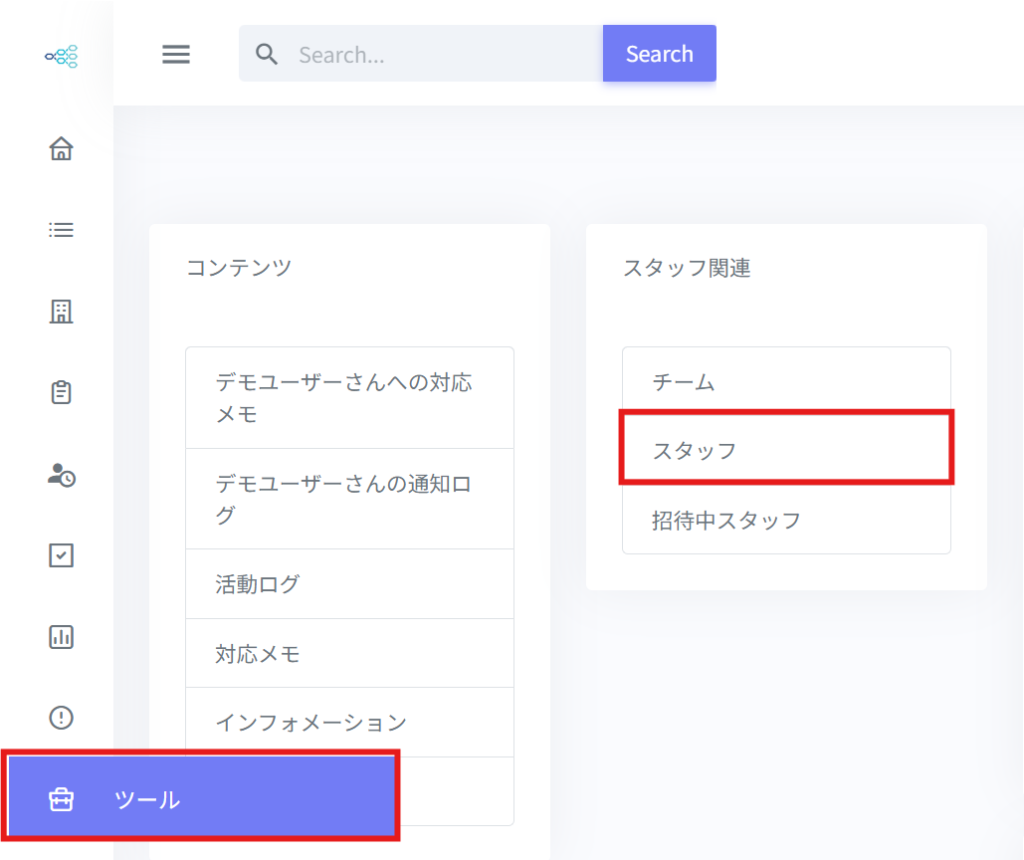Viewport: 1024px width, 860px height.
Task: Open the home icon in sidebar
Action: pos(61,149)
